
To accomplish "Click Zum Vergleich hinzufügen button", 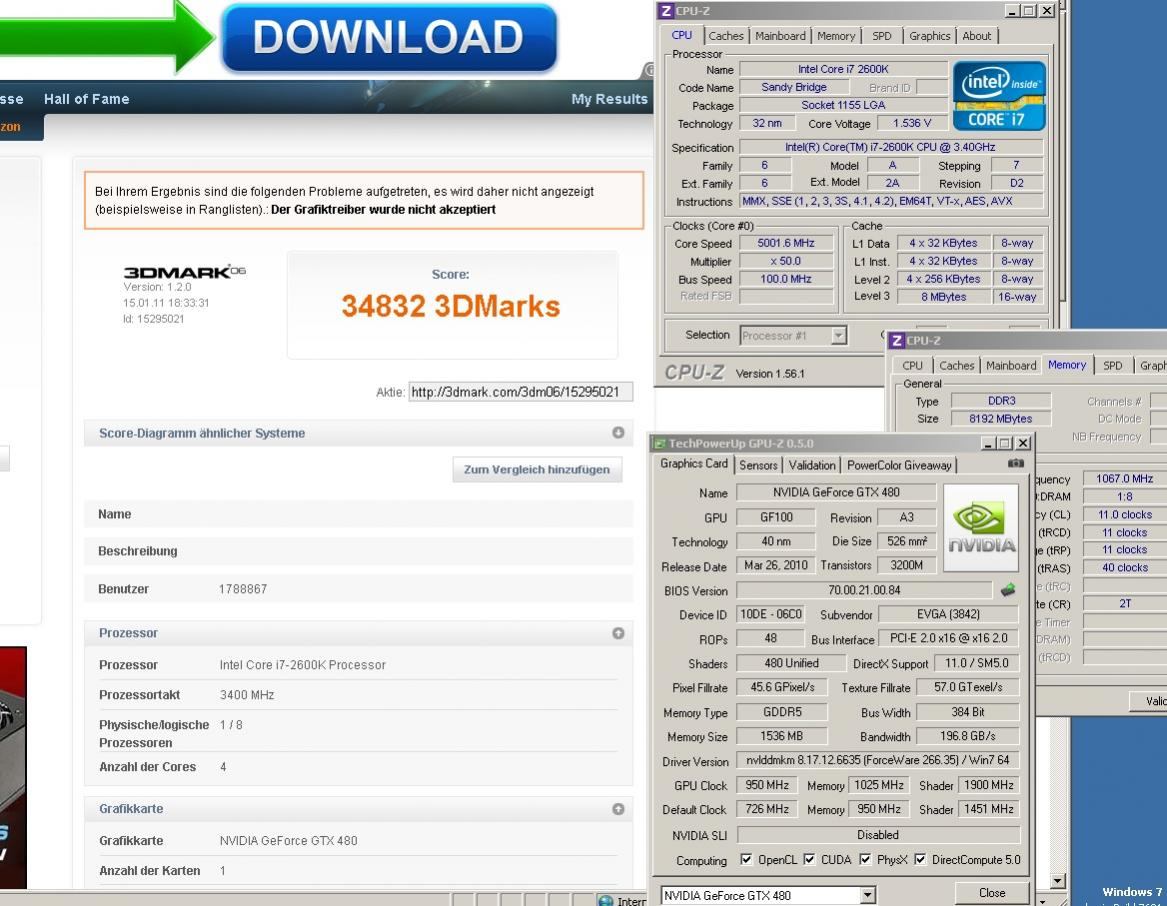I will [x=537, y=469].
